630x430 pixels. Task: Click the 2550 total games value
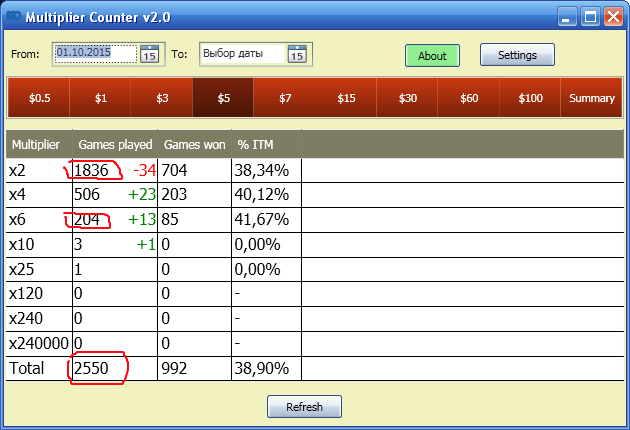(x=91, y=368)
